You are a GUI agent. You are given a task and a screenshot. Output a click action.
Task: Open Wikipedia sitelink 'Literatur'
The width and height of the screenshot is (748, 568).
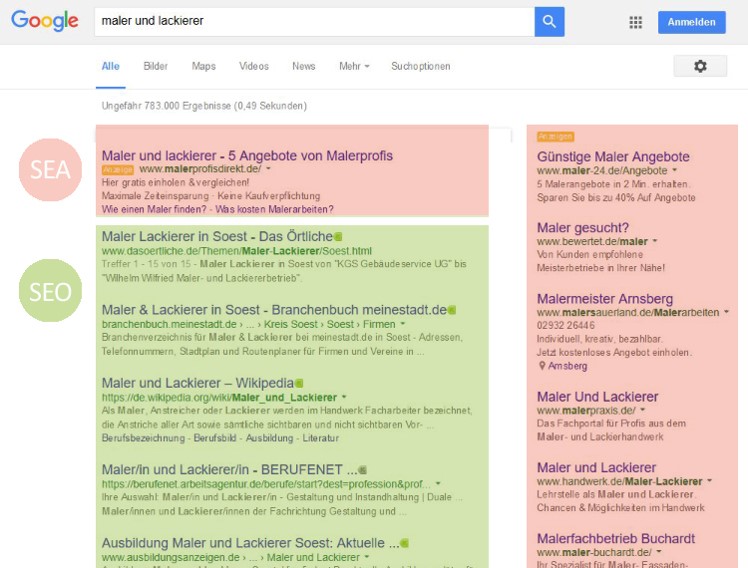(x=321, y=438)
